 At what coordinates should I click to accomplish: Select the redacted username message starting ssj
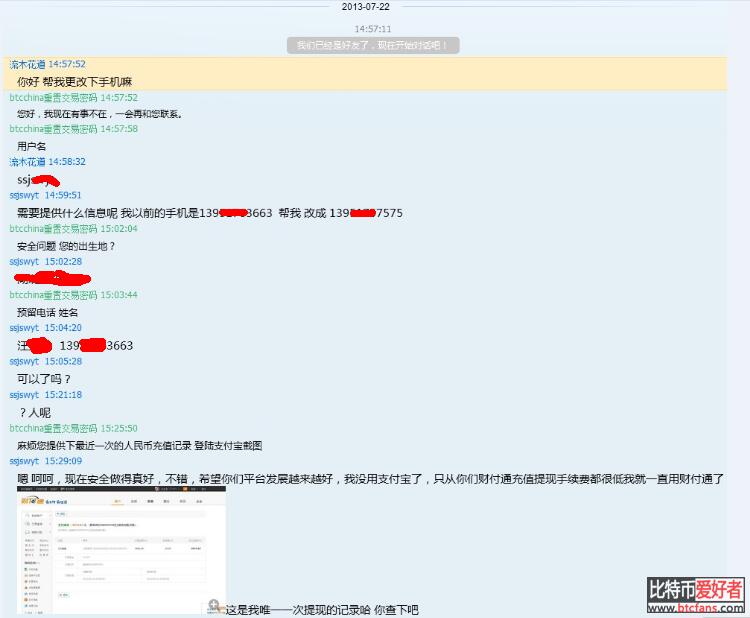[38, 180]
